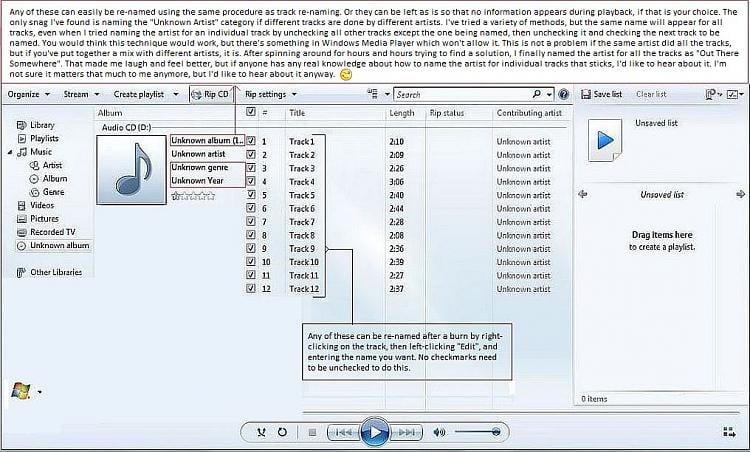Click the Videos icon
Viewport: 750px width, 452px height.
tap(21, 206)
